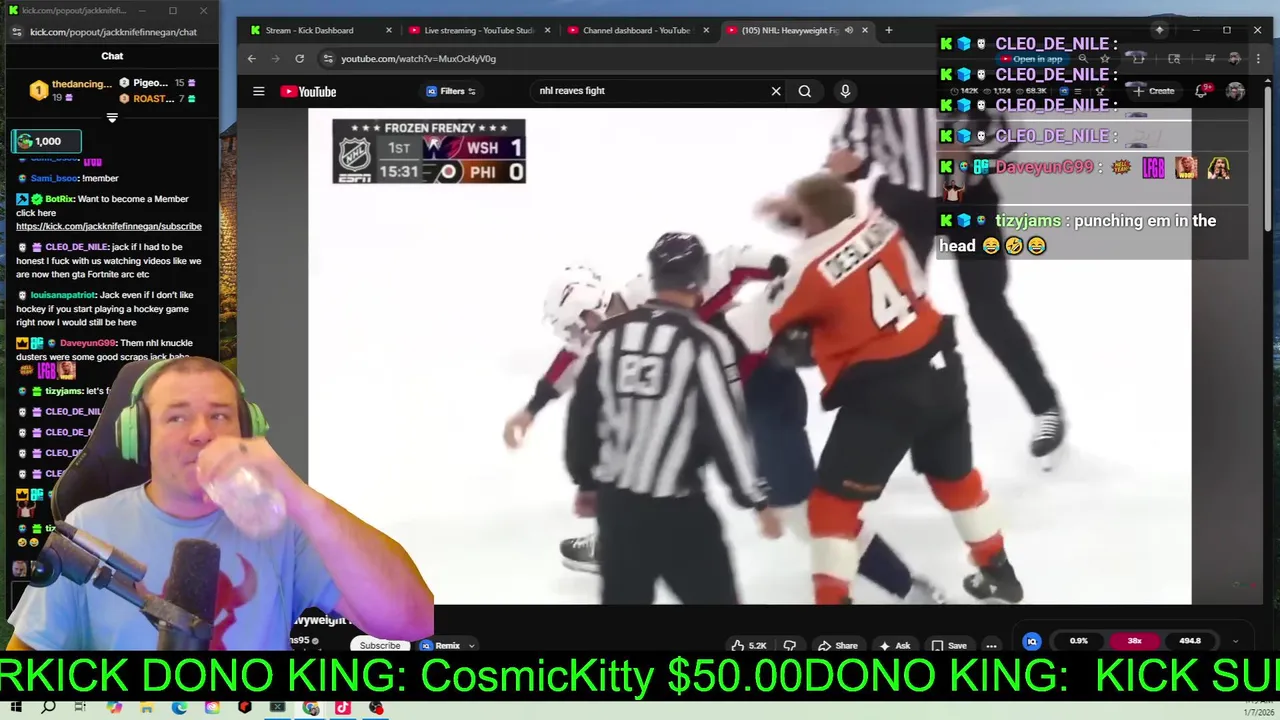This screenshot has height=720, width=1280.
Task: Select Sami_bsoo username in chat
Action: [x=54, y=178]
